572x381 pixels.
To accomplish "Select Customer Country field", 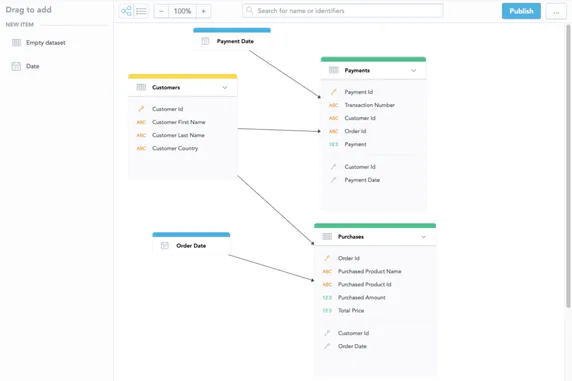I will (x=175, y=148).
